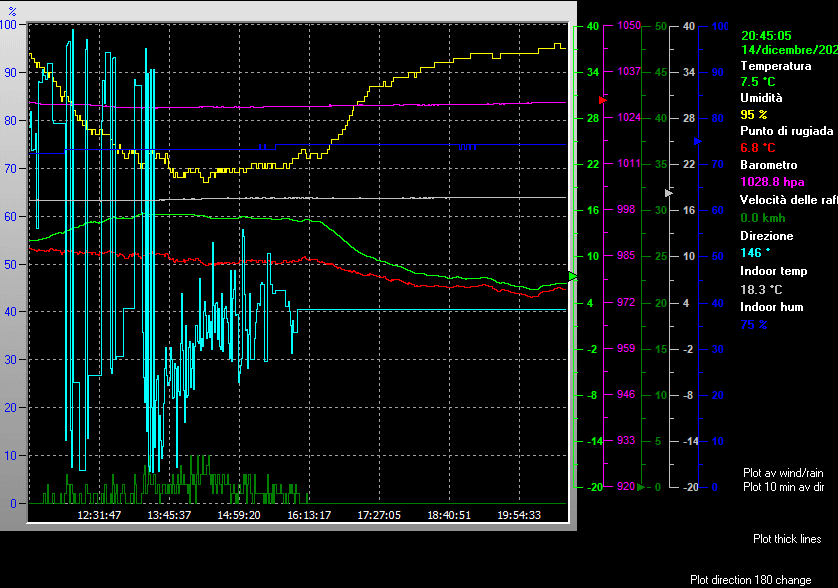The image size is (838, 588).
Task: Click the red dew point marker arrow
Action: [602, 100]
